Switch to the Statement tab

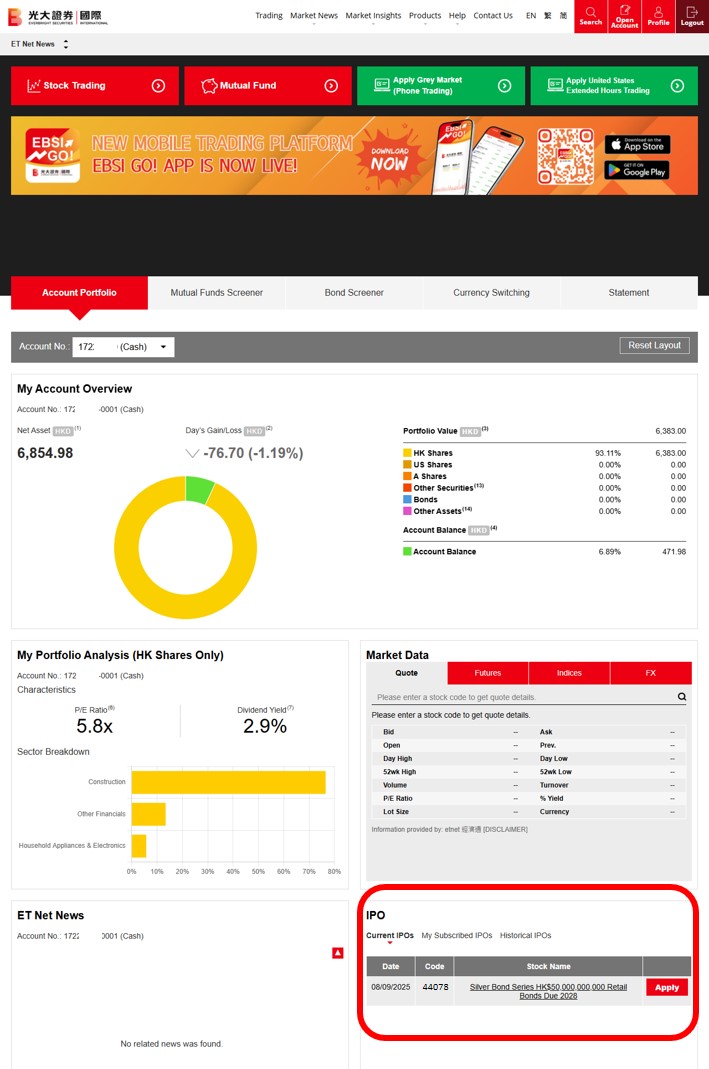point(629,292)
